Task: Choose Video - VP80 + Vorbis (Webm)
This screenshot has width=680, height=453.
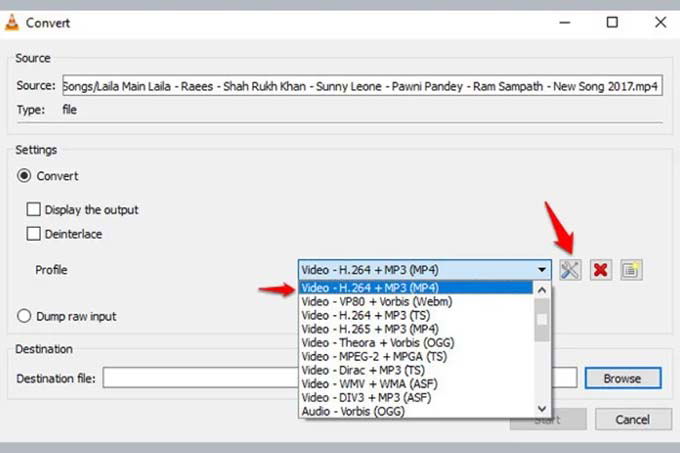Action: pyautogui.click(x=415, y=301)
